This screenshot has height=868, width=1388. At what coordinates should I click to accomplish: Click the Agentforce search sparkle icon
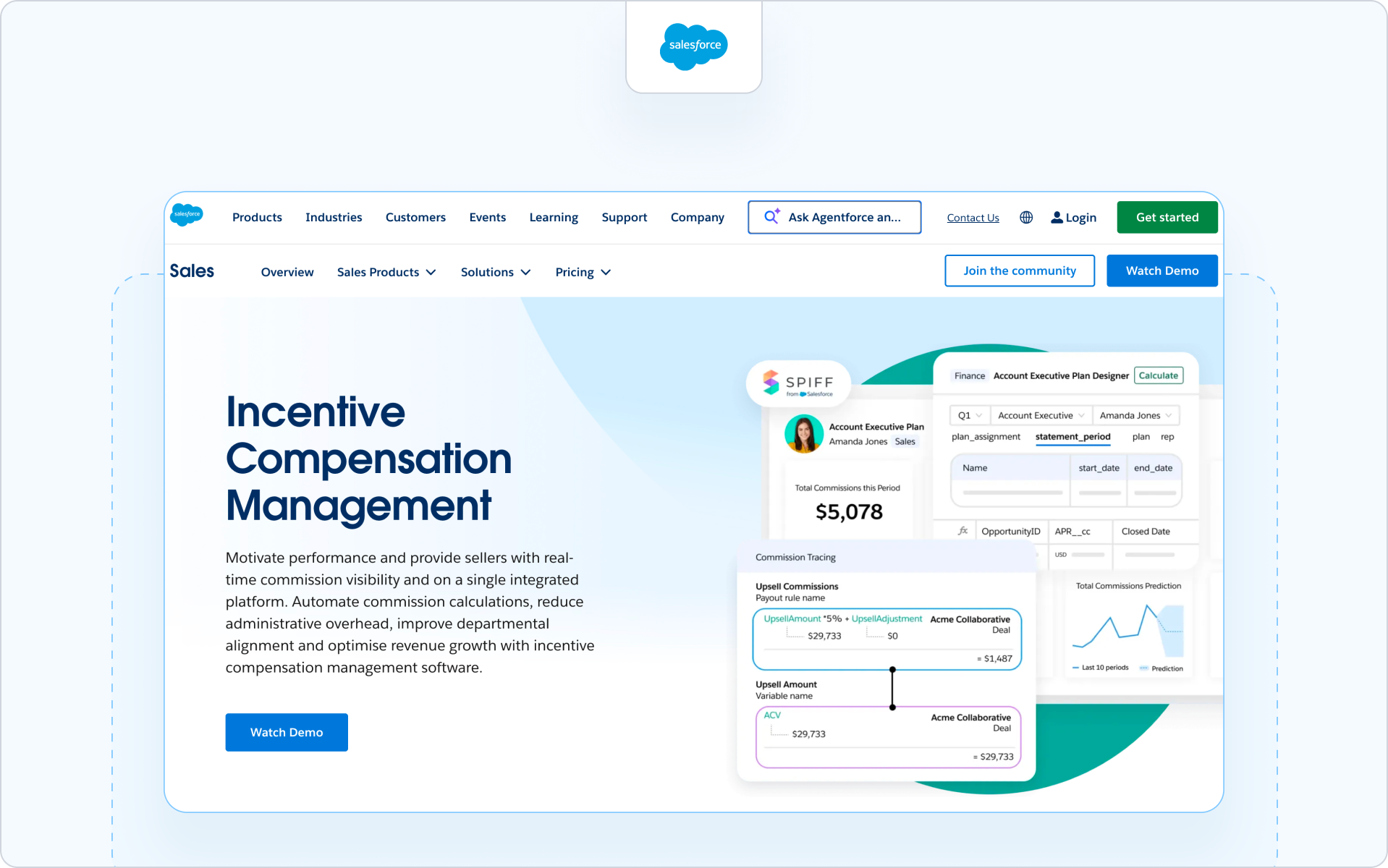[x=772, y=216]
